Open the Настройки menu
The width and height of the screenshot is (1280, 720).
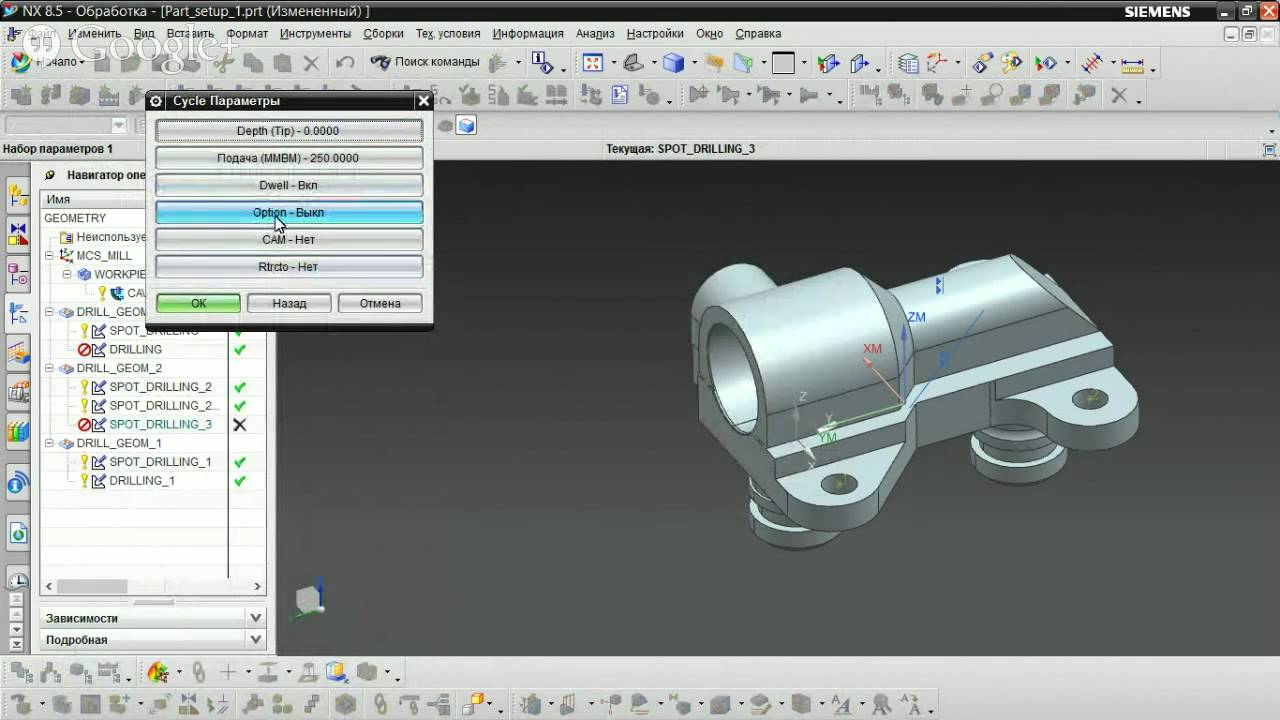pyautogui.click(x=655, y=33)
